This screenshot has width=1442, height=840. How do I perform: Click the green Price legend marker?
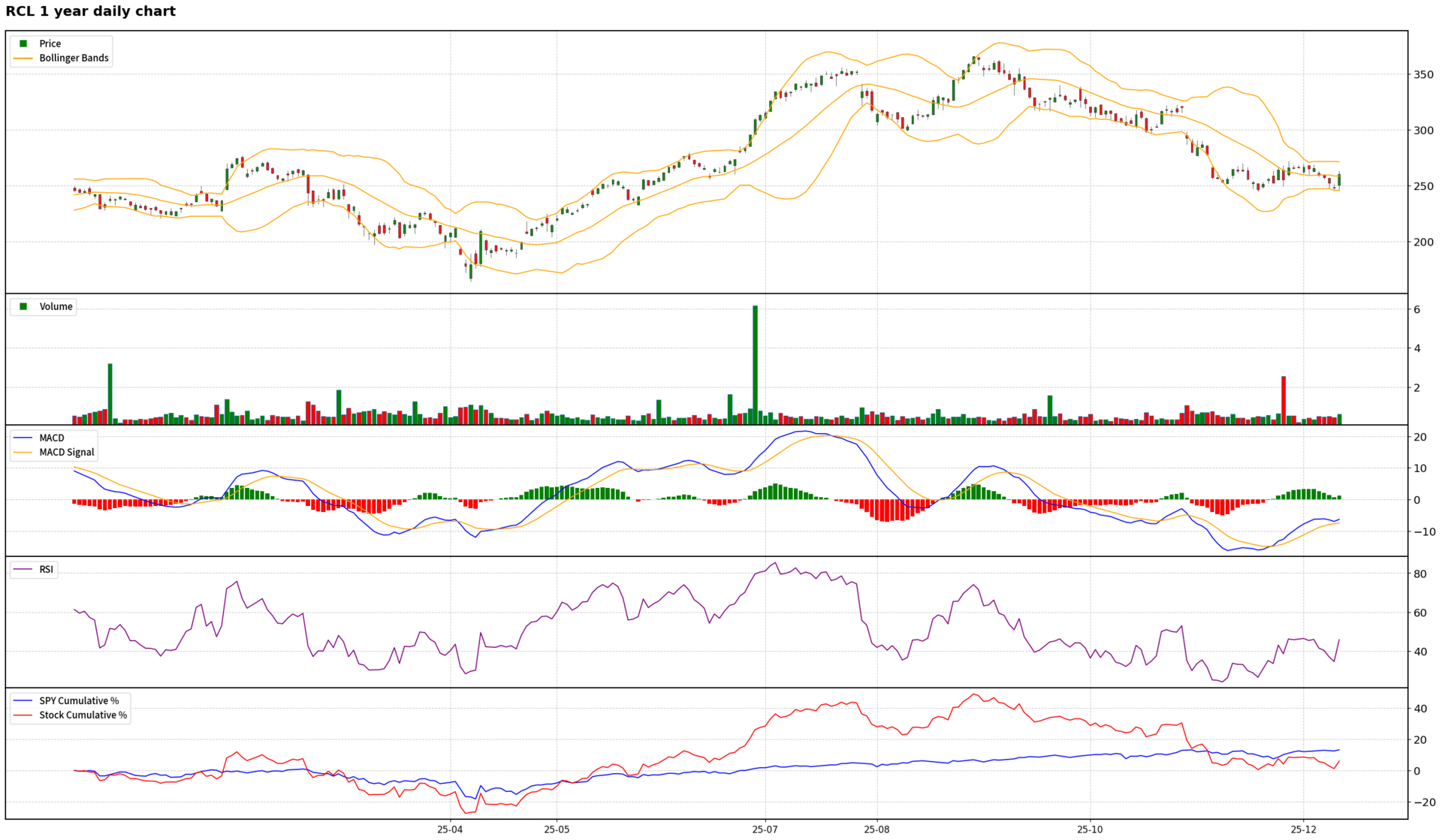(23, 44)
